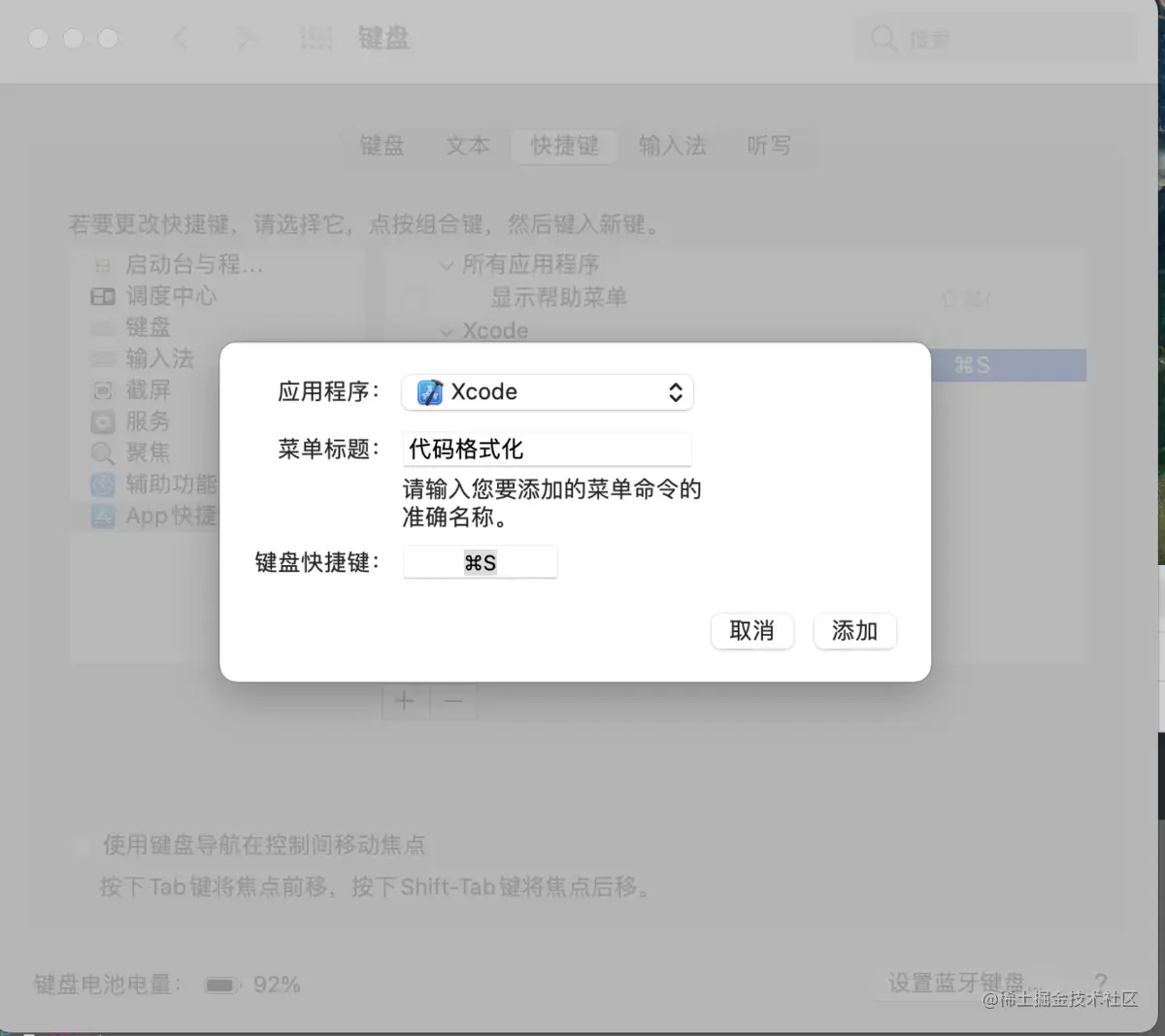Collapse the 所有应用程序 group
This screenshot has width=1165, height=1036.
point(447,265)
